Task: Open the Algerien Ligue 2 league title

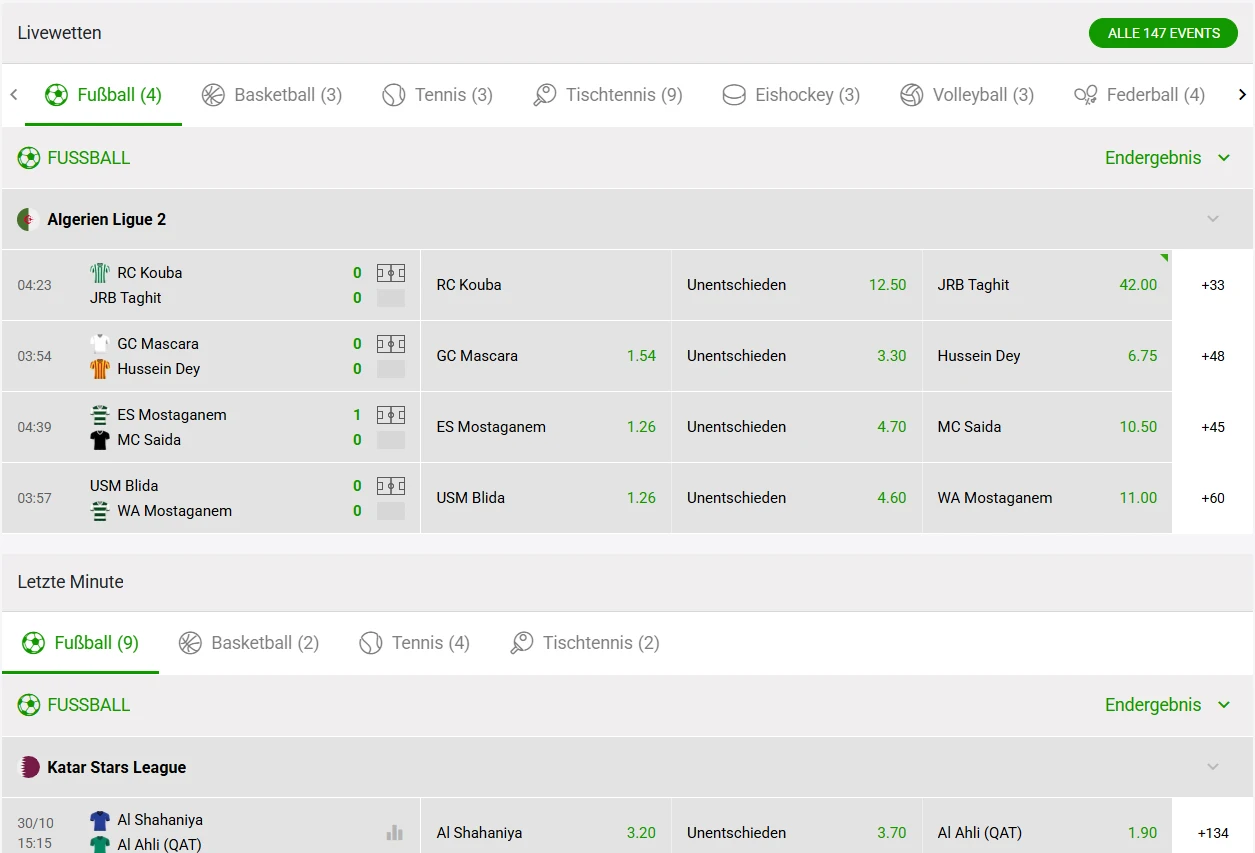Action: coord(107,220)
